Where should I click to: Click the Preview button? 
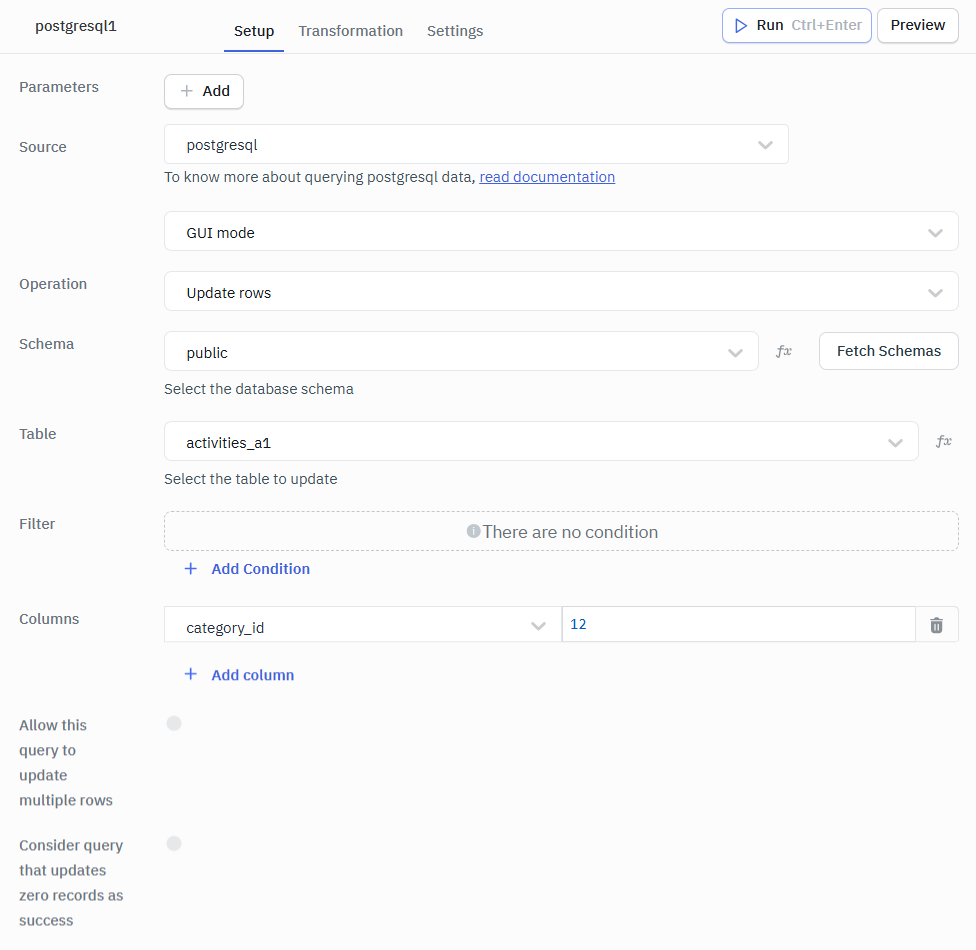[917, 25]
